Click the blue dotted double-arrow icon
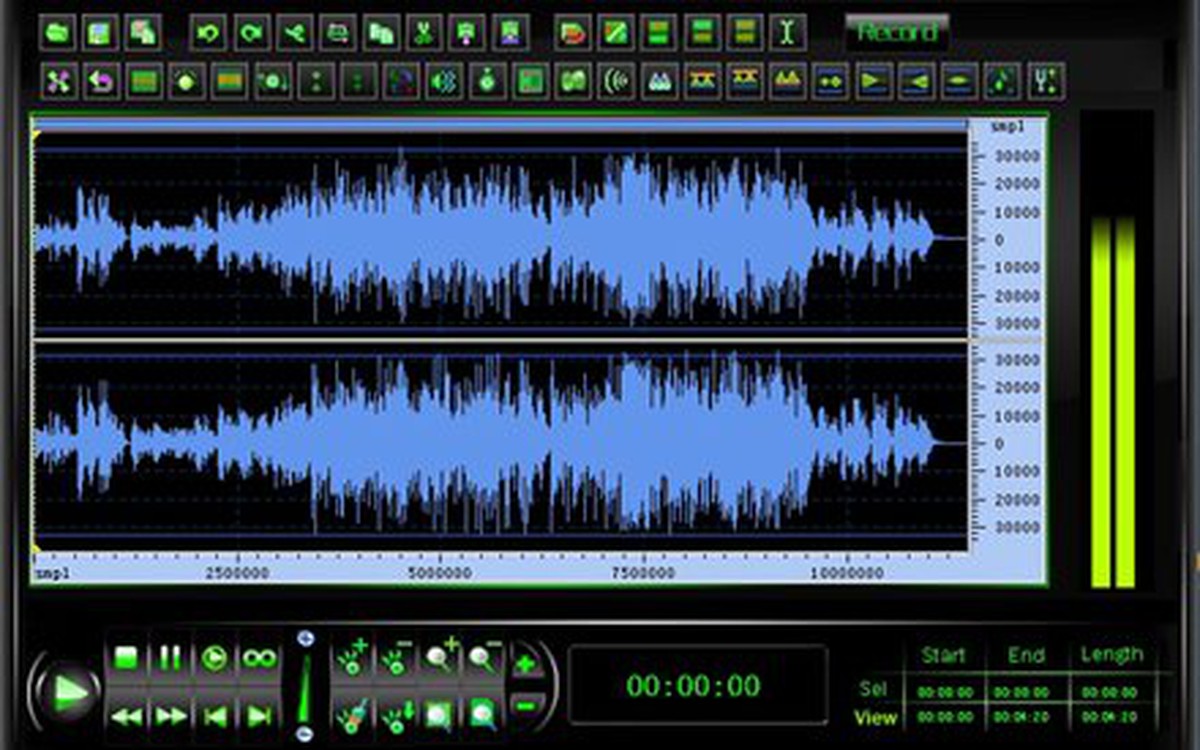 coord(831,81)
